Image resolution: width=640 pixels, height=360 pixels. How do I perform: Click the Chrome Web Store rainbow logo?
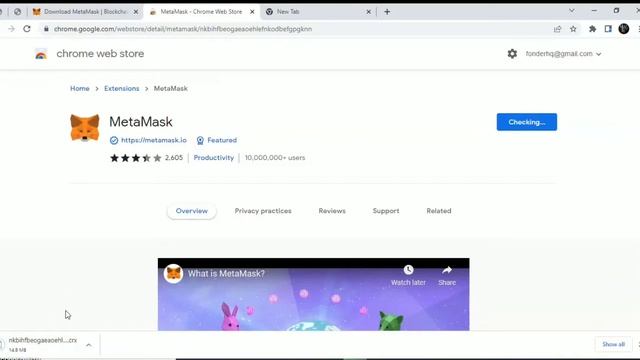point(41,54)
